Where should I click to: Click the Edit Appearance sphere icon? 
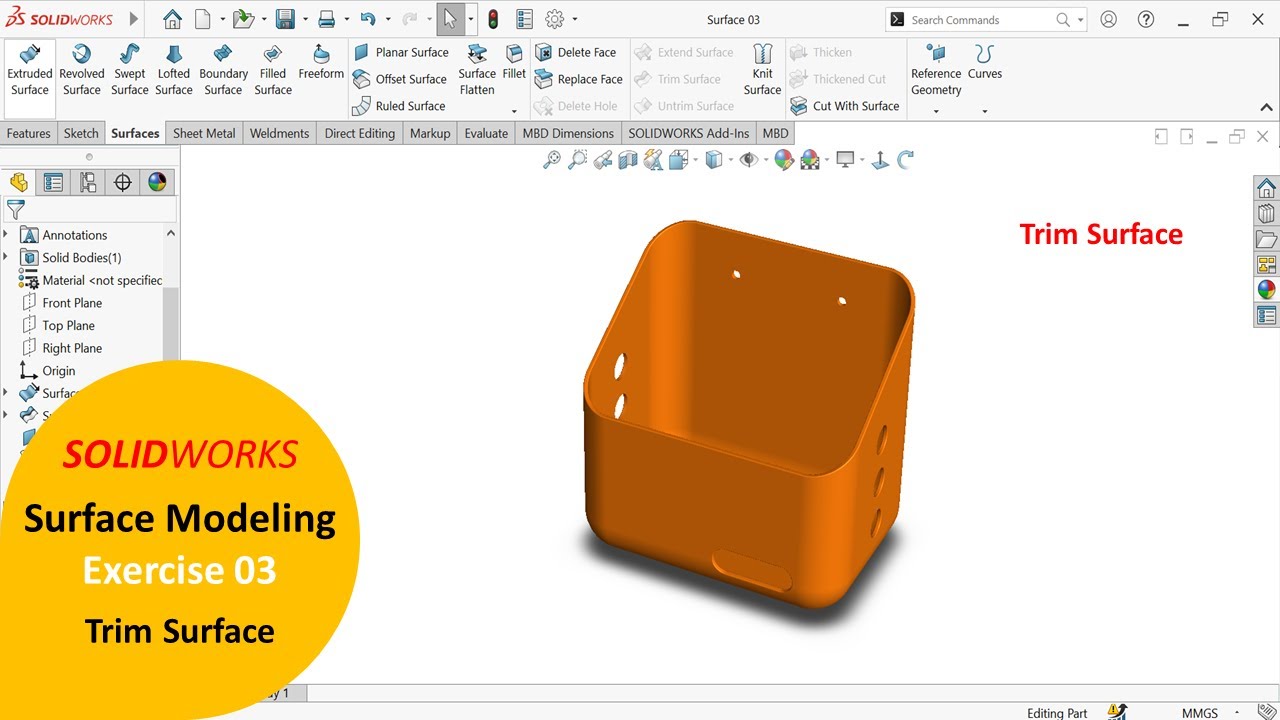click(784, 159)
